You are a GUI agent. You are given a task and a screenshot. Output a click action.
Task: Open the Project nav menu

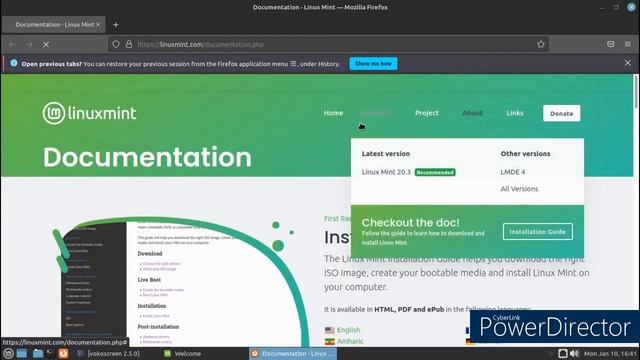pyautogui.click(x=427, y=113)
